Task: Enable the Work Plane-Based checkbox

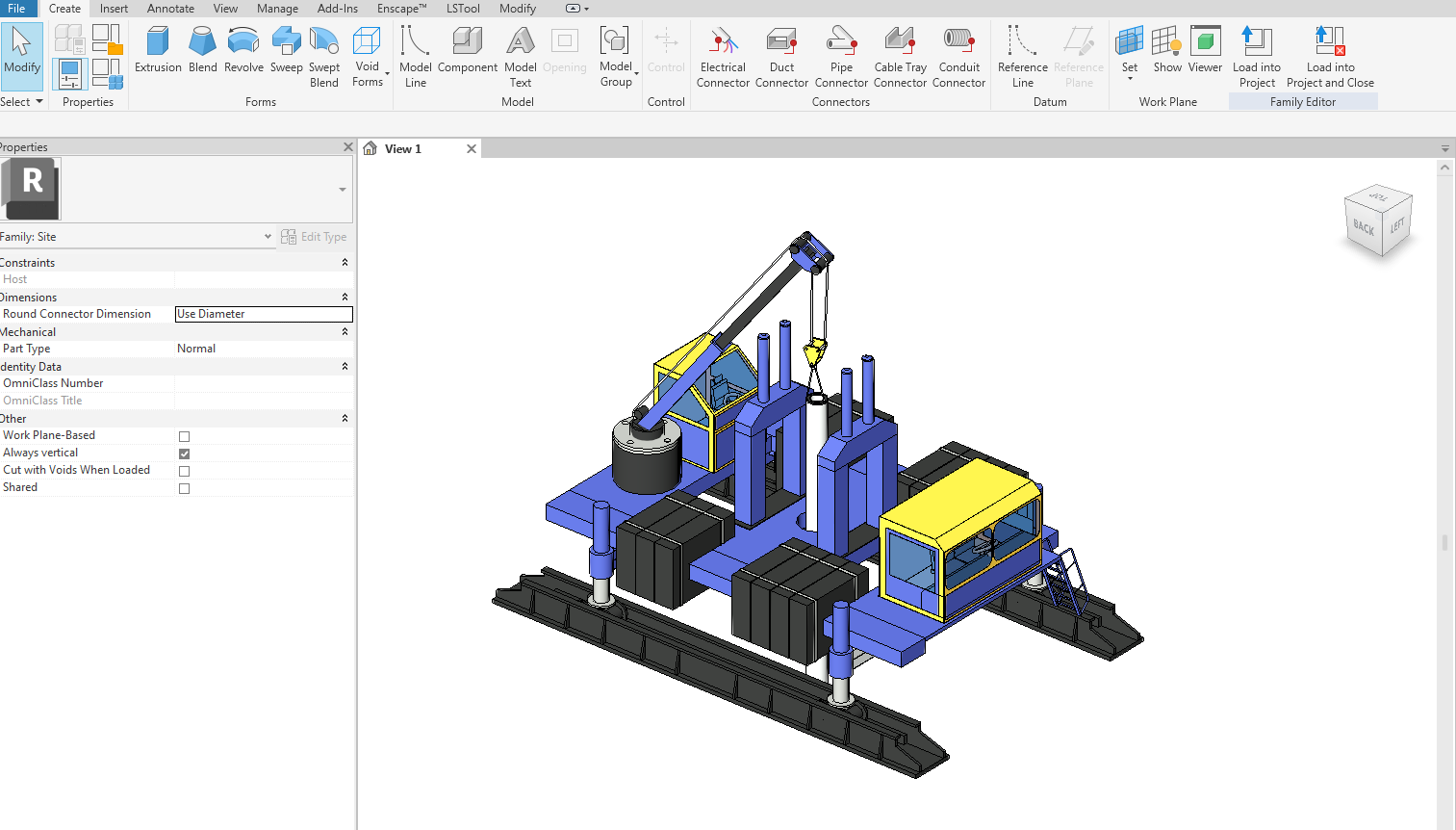Action: coord(184,436)
